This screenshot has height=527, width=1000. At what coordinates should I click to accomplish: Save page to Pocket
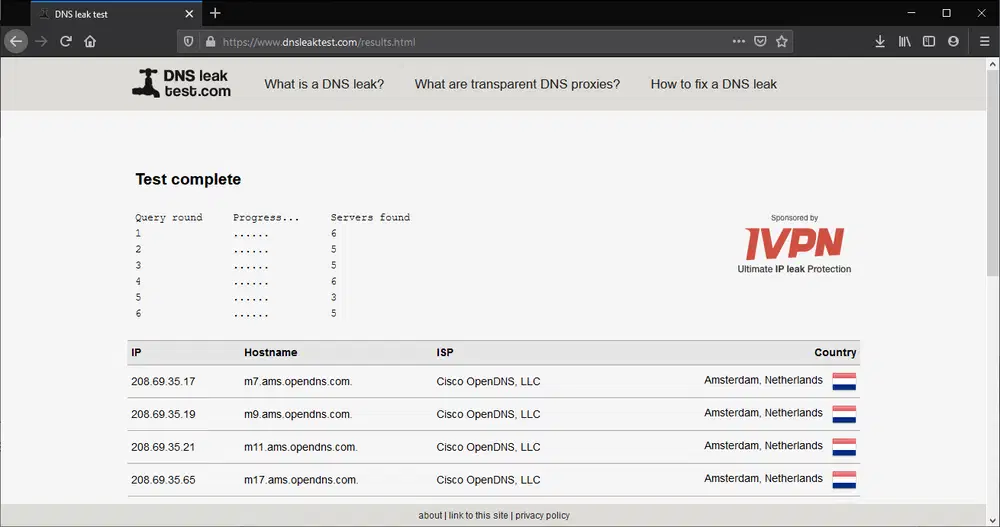click(760, 41)
